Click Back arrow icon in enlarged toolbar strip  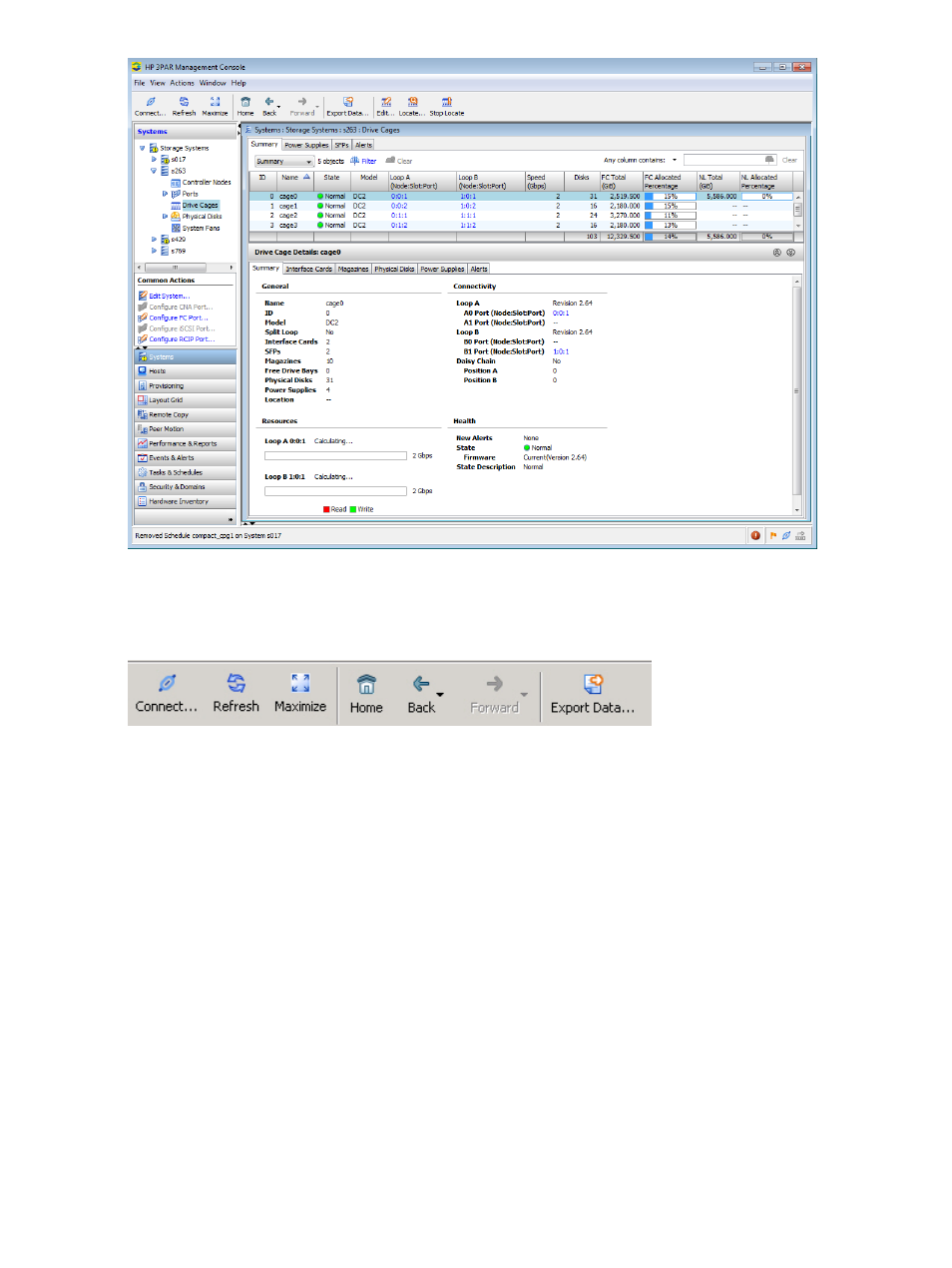(x=422, y=684)
